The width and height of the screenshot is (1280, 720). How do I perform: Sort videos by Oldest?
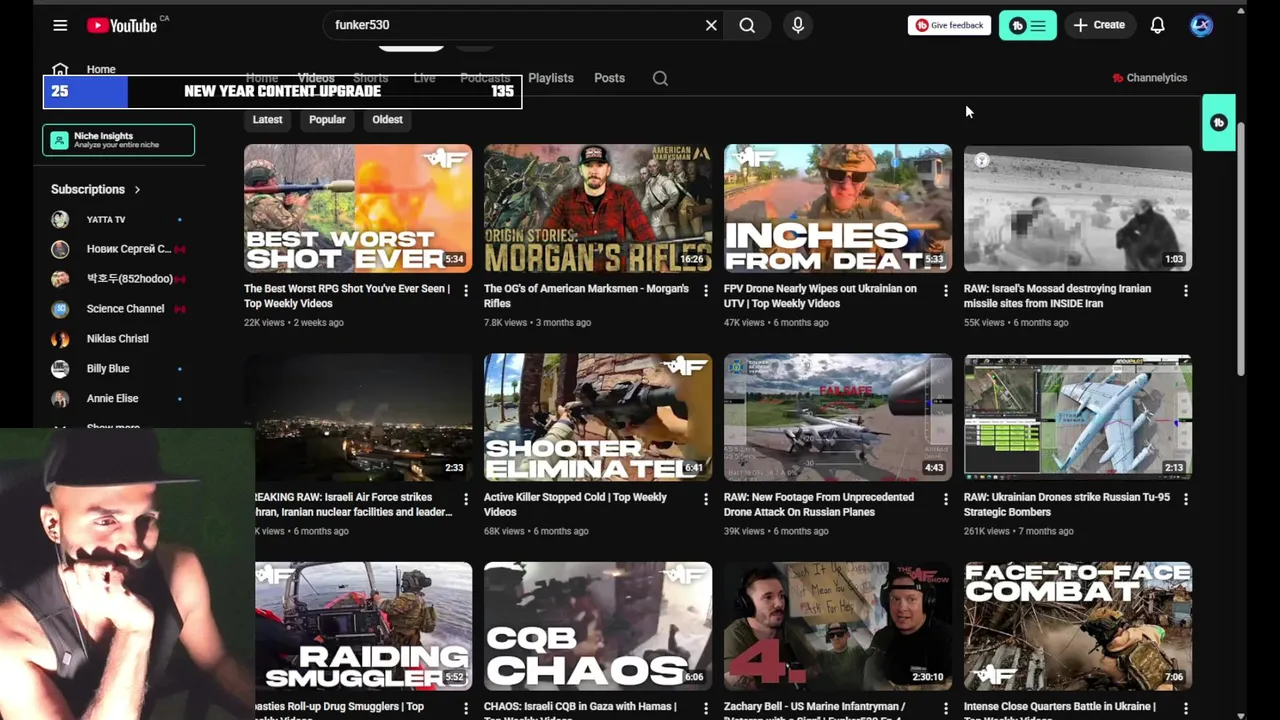click(387, 119)
